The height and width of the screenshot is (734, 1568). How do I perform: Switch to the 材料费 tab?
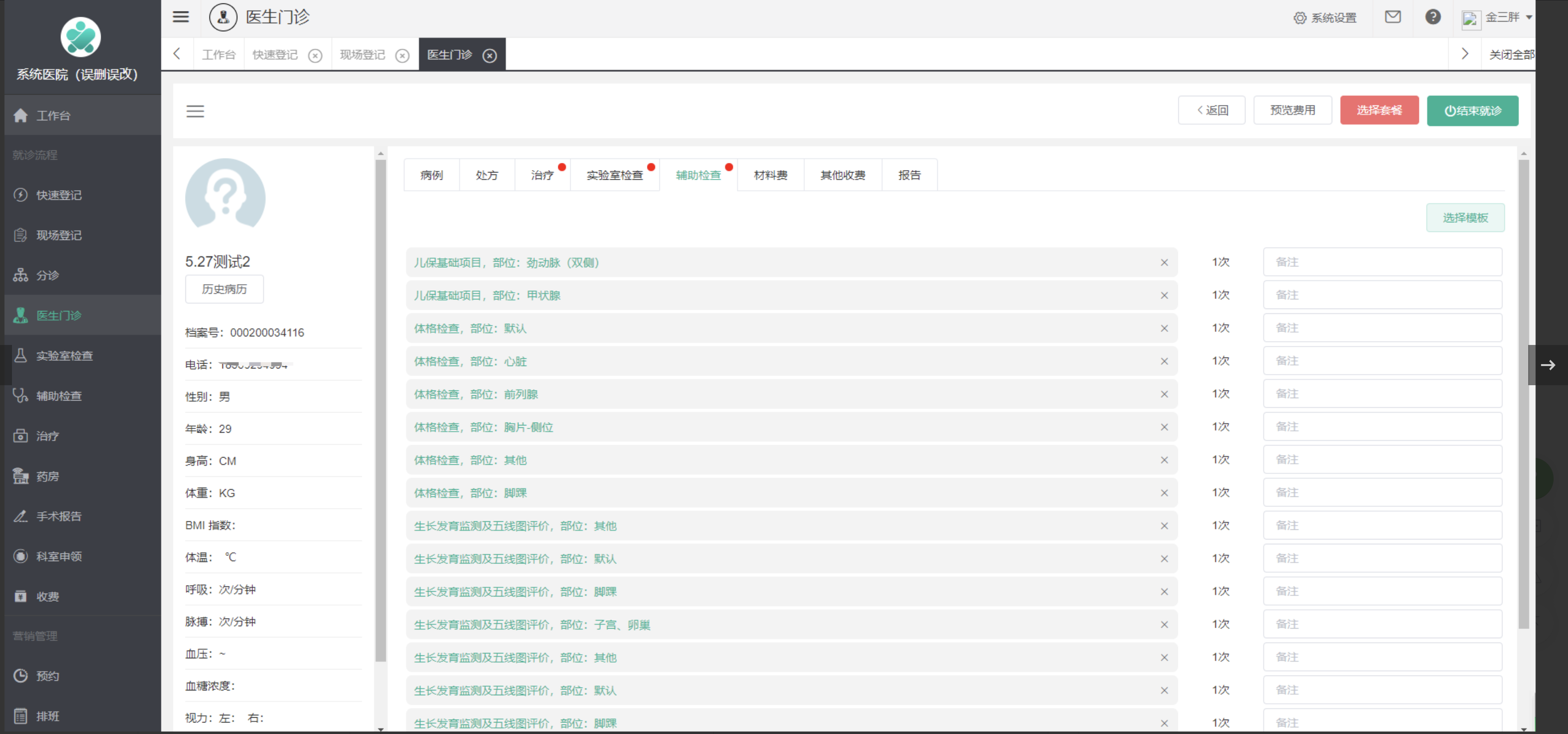coord(771,175)
